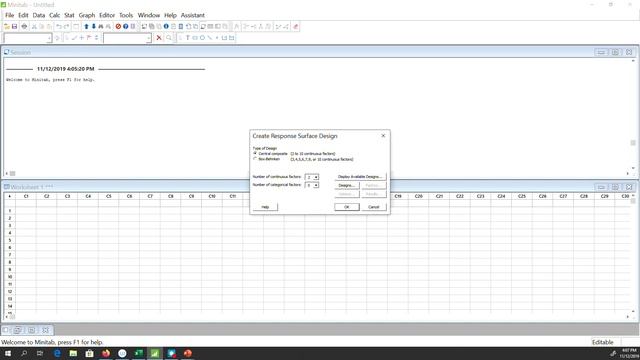
Task: Open the Editor menu
Action: (107, 15)
